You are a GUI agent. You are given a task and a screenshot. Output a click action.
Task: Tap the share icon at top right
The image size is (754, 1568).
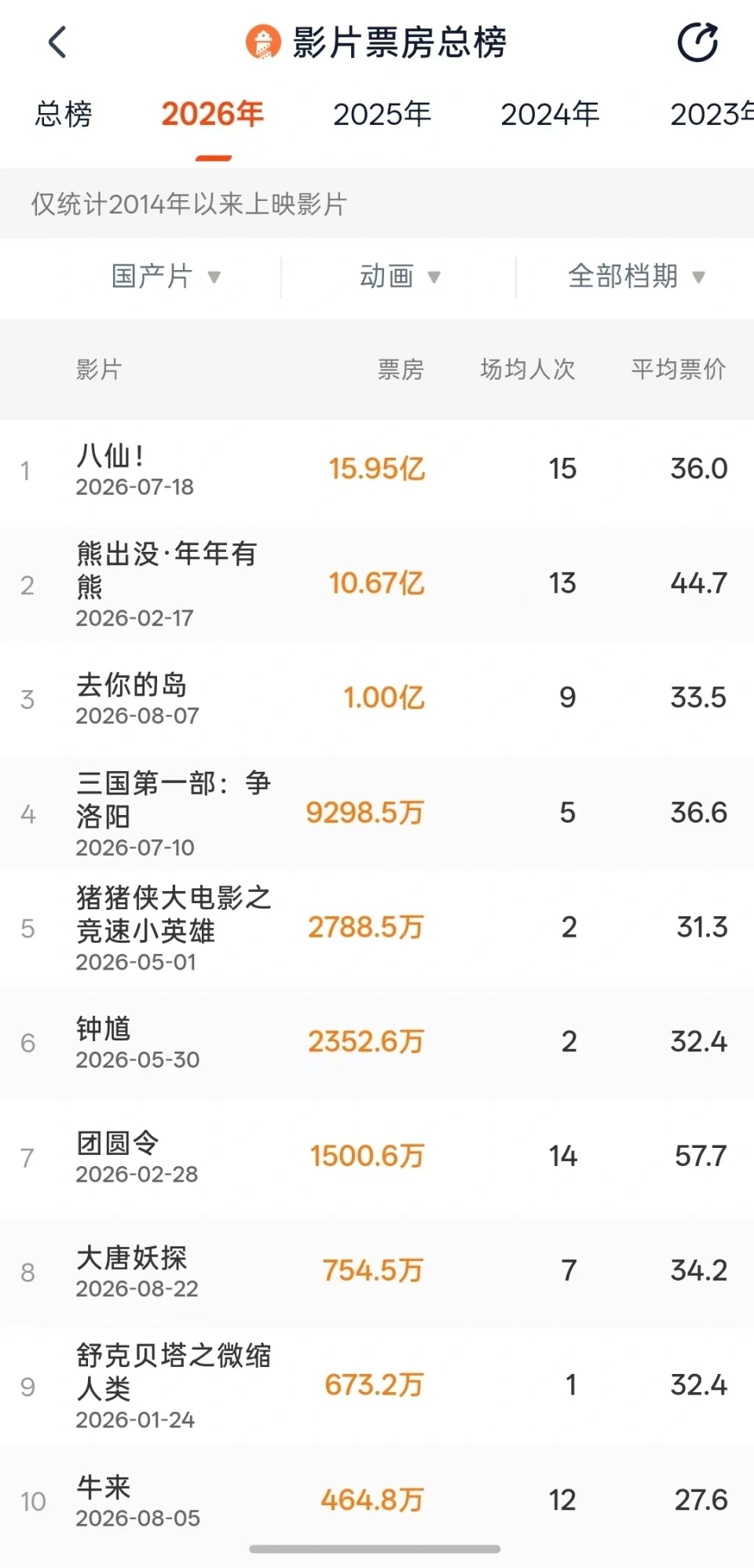[x=697, y=42]
